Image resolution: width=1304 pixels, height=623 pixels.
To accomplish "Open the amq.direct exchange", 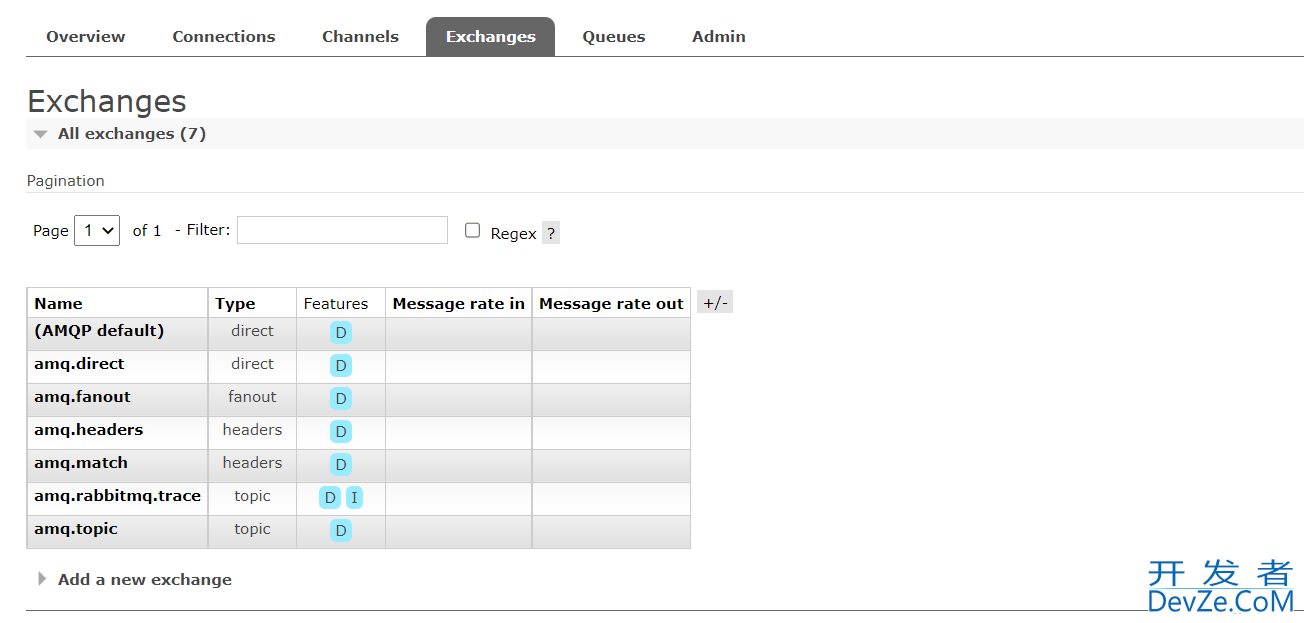I will 79,363.
